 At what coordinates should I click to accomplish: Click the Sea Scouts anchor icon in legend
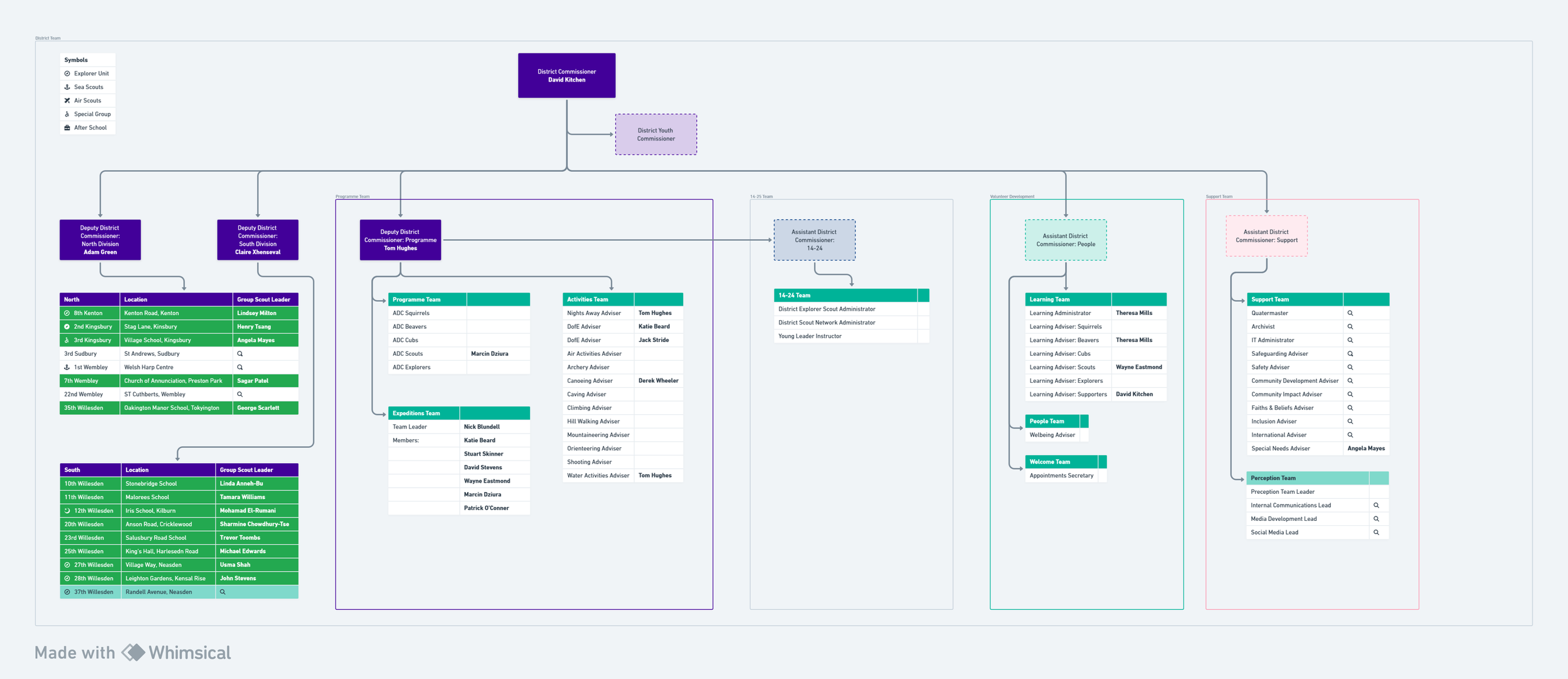coord(67,87)
